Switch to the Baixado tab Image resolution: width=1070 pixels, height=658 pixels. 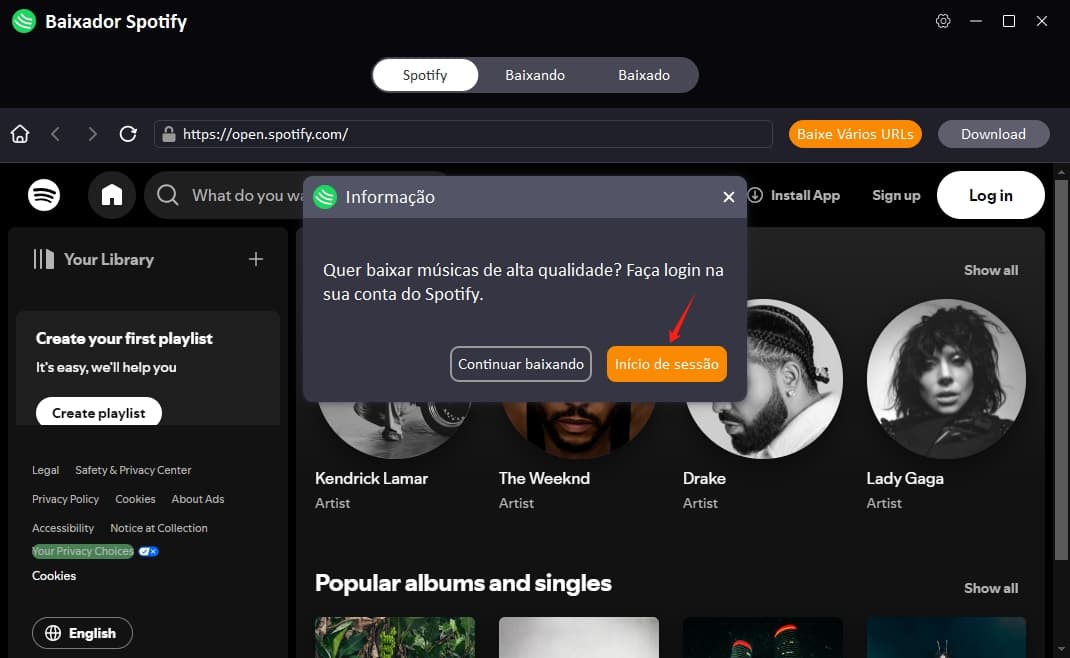click(644, 75)
